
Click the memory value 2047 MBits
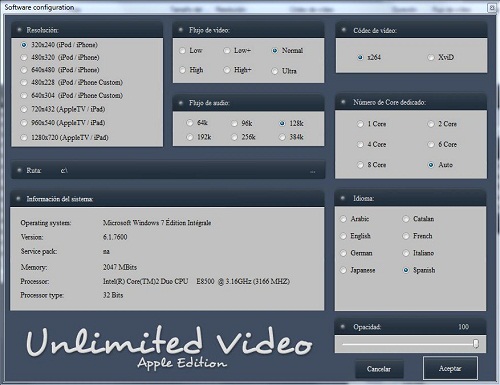click(x=120, y=267)
